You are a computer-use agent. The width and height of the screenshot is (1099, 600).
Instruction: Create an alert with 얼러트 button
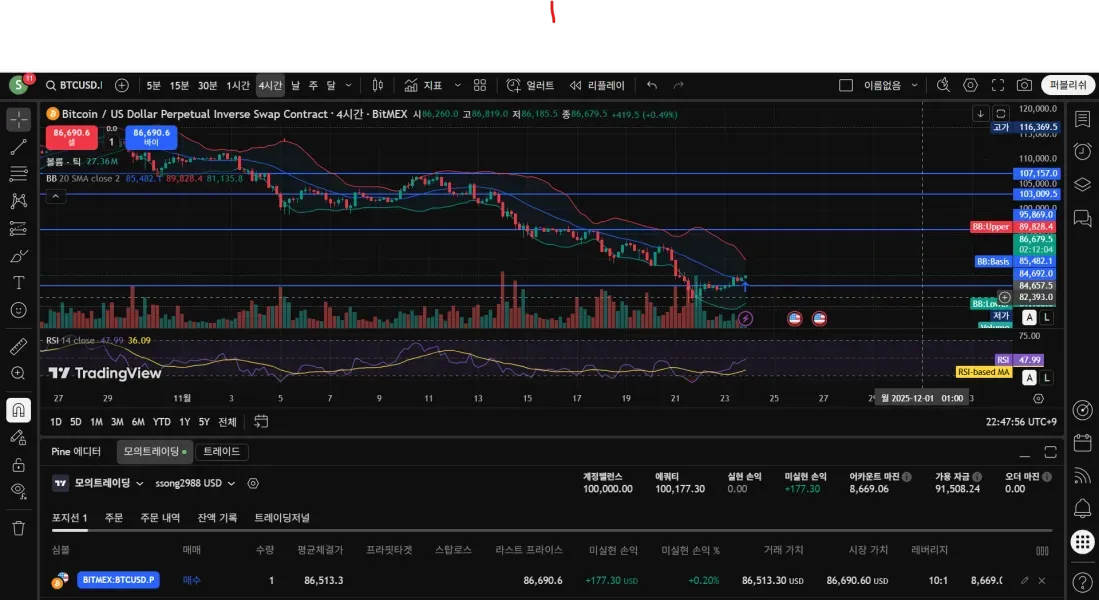(x=530, y=86)
